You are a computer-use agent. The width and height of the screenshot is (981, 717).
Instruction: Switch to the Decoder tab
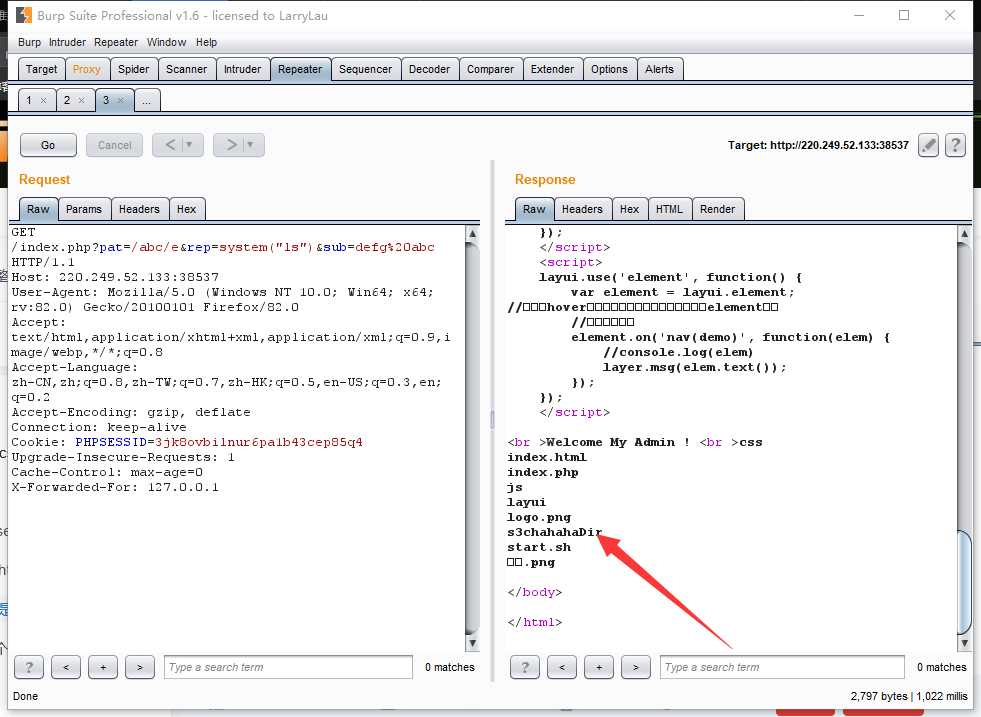pyautogui.click(x=429, y=69)
